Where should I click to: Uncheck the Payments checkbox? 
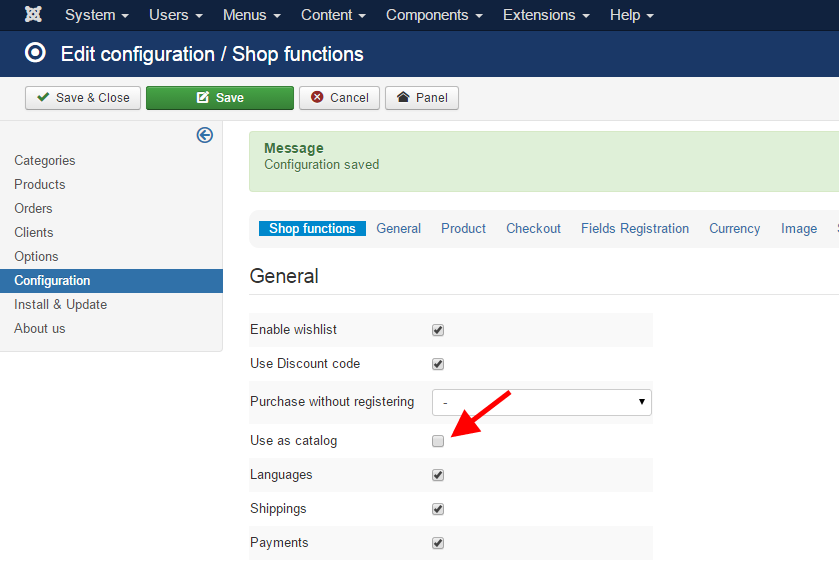coord(438,543)
